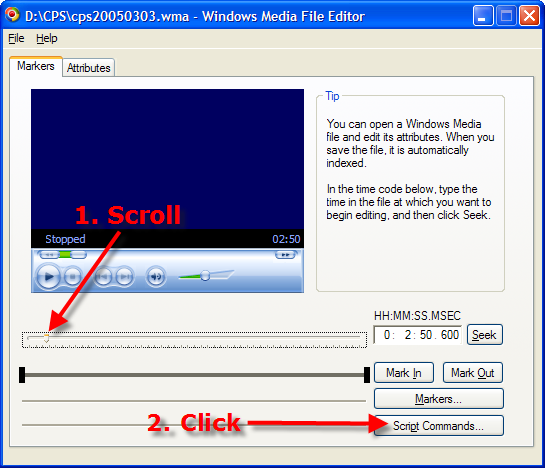
Task: Click the timeline trackbar thumb
Action: pyautogui.click(x=46, y=338)
